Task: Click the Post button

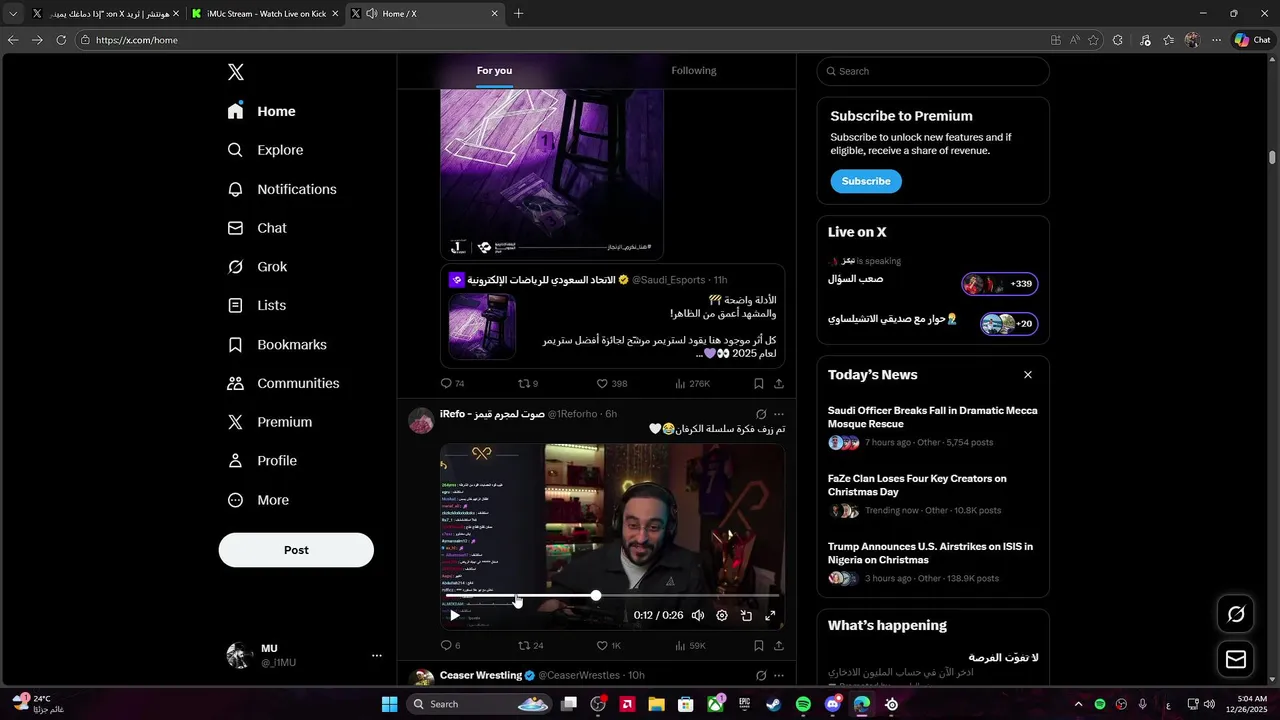Action: (x=296, y=550)
